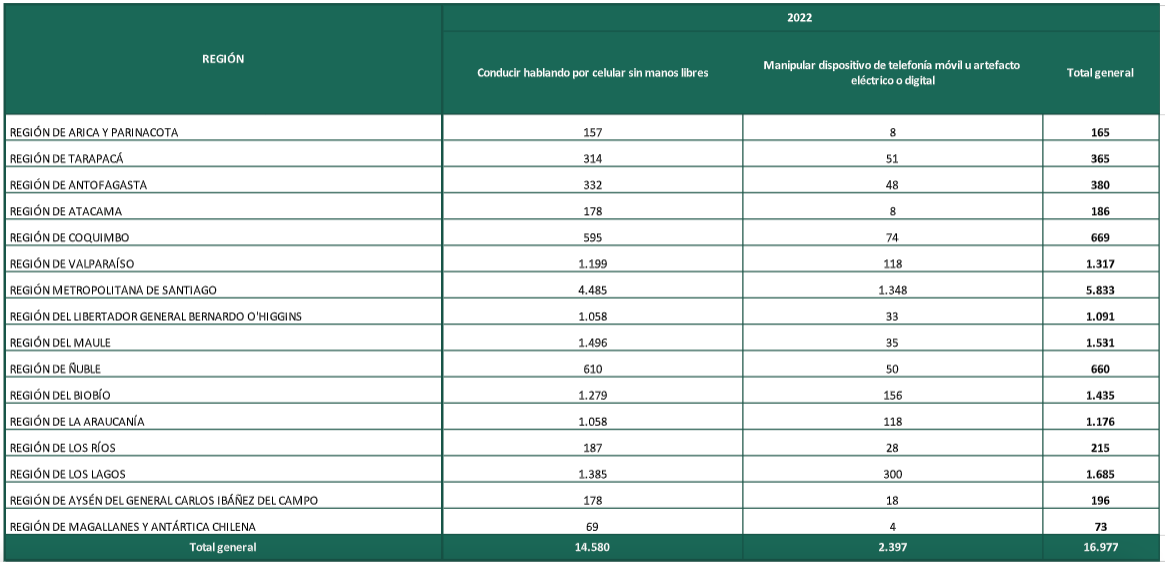Click the Total general footer label

[223, 547]
